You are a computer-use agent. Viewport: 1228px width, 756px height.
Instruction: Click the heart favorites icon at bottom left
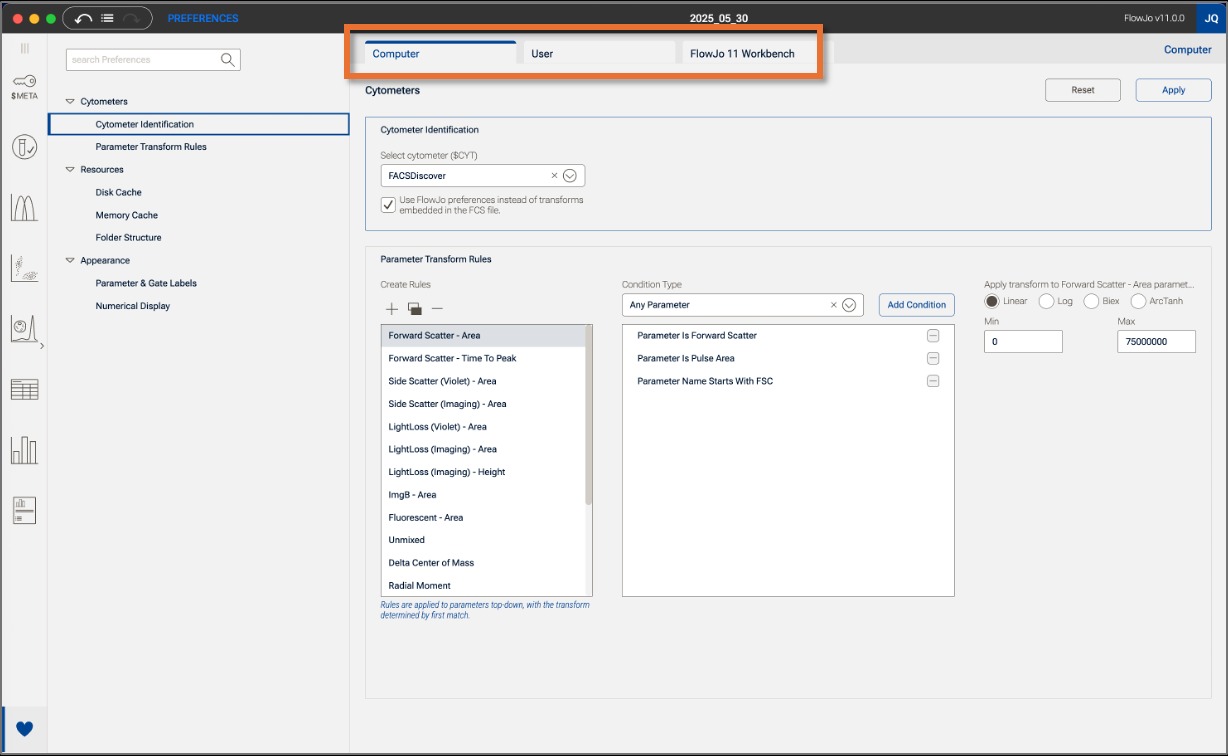[24, 729]
